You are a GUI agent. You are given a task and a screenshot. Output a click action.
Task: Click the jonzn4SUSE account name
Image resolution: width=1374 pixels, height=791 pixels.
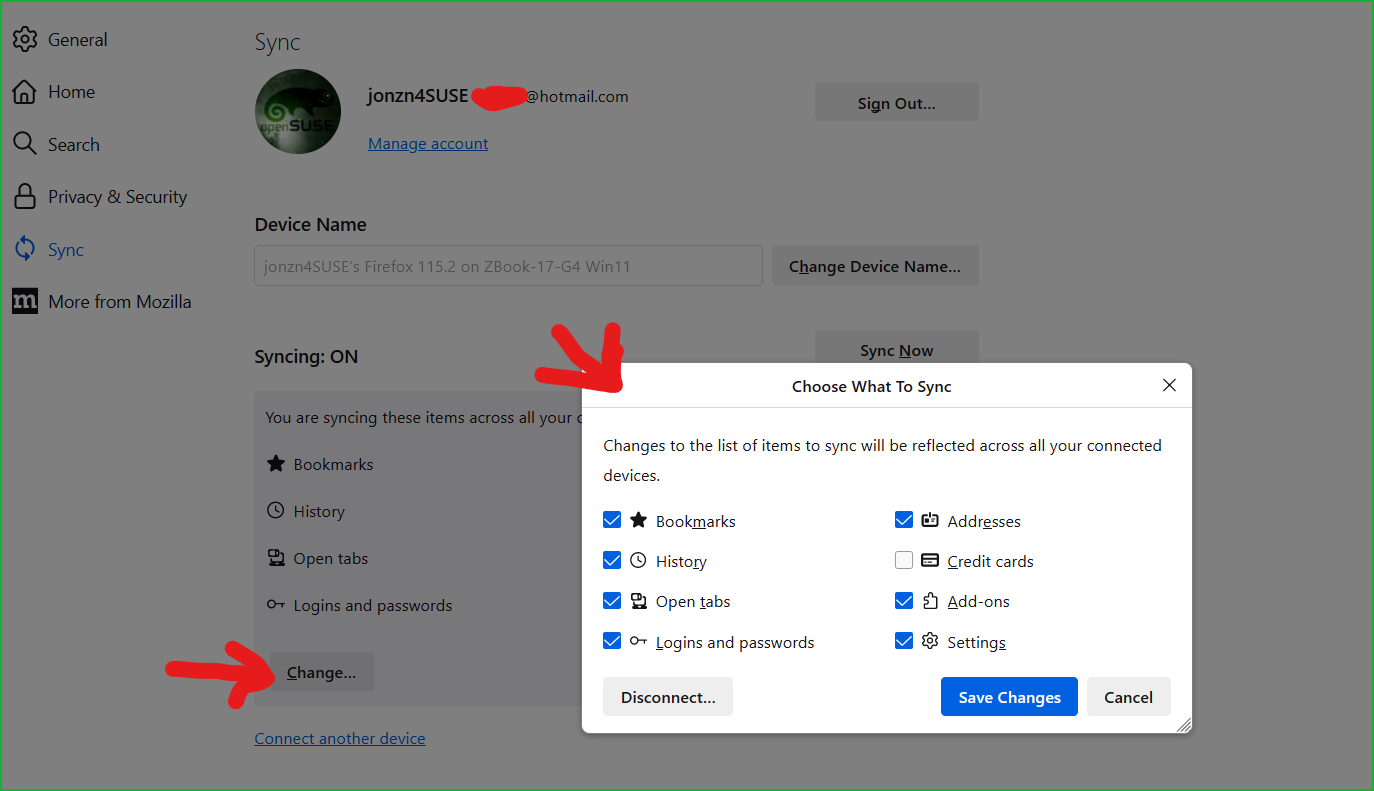click(418, 96)
